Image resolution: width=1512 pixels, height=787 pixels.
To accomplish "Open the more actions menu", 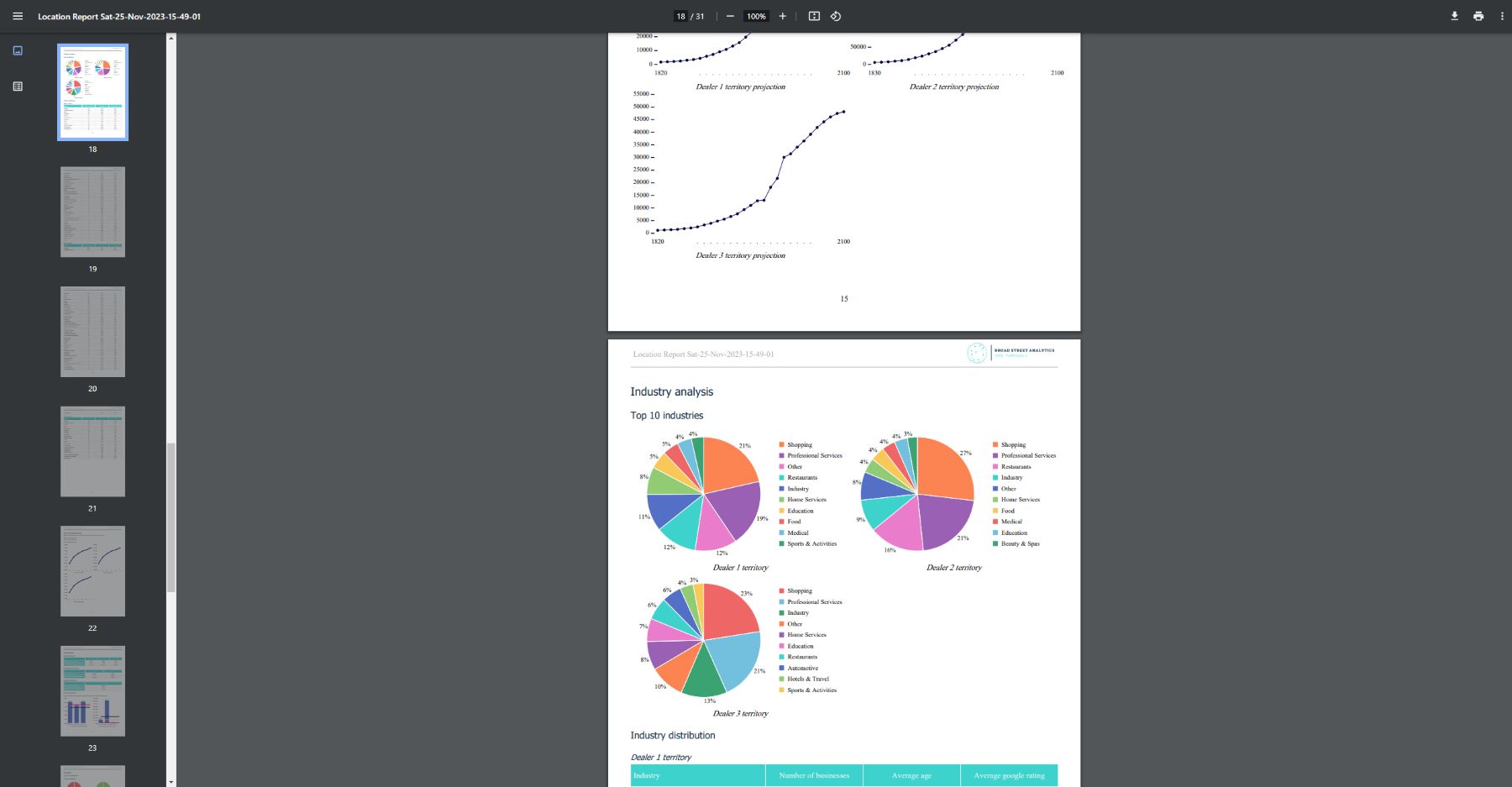I will tap(1502, 16).
